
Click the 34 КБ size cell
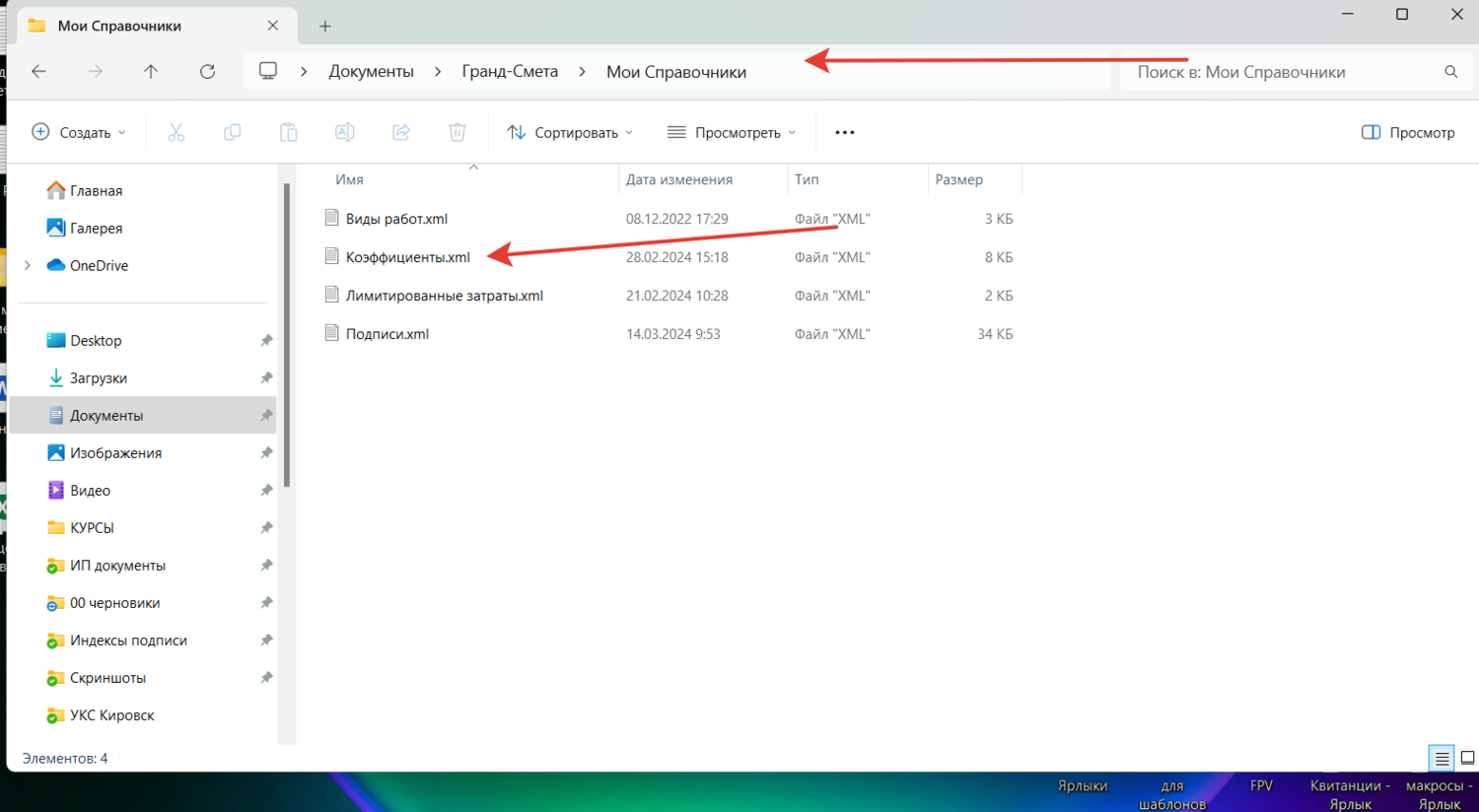tap(995, 334)
